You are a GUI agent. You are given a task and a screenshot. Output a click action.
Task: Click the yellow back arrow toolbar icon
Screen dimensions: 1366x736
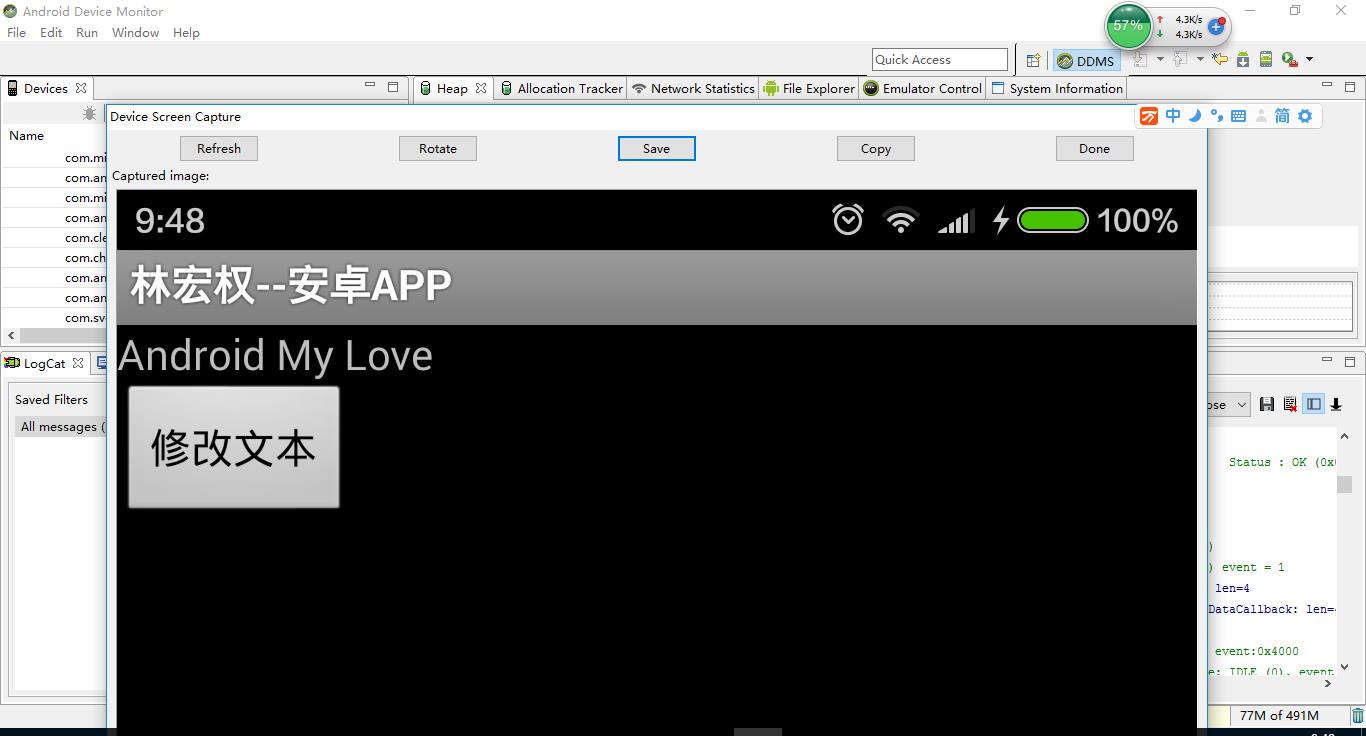1220,59
